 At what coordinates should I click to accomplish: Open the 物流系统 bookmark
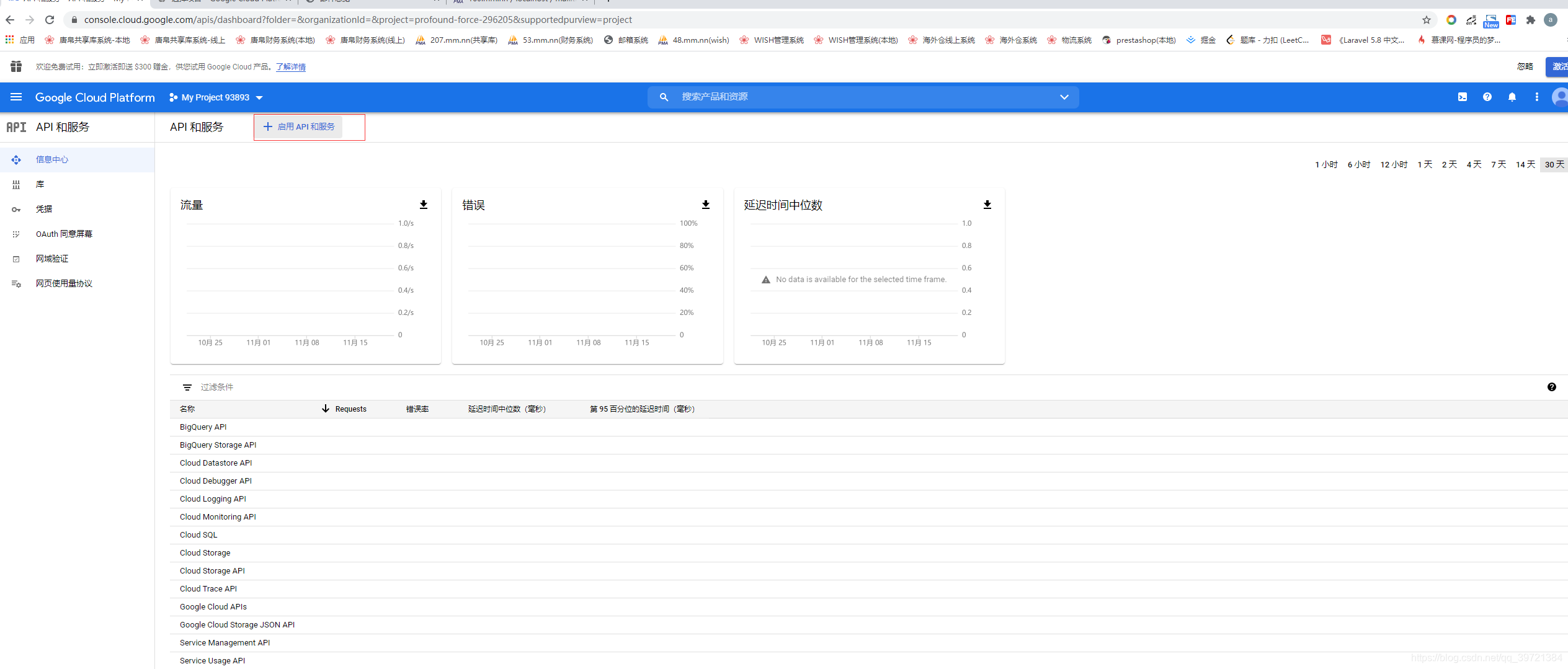click(x=1069, y=40)
